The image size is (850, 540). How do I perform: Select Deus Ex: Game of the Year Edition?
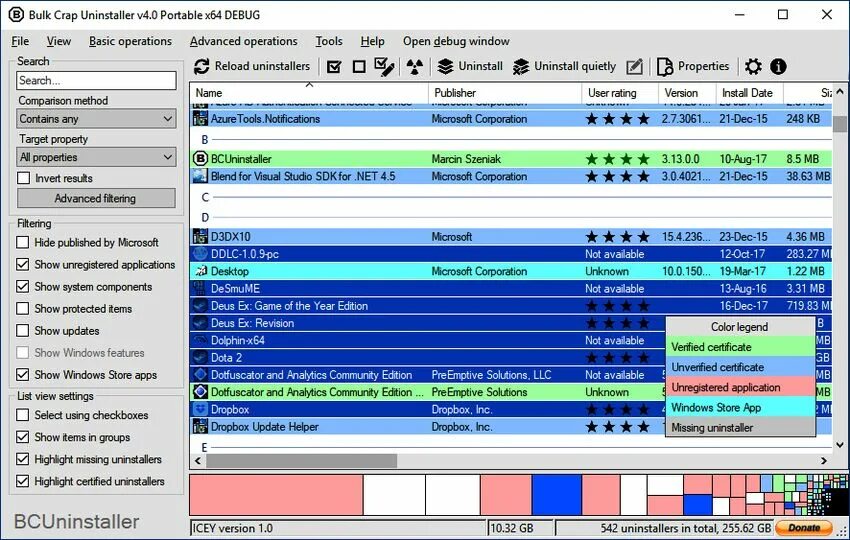coord(511,306)
